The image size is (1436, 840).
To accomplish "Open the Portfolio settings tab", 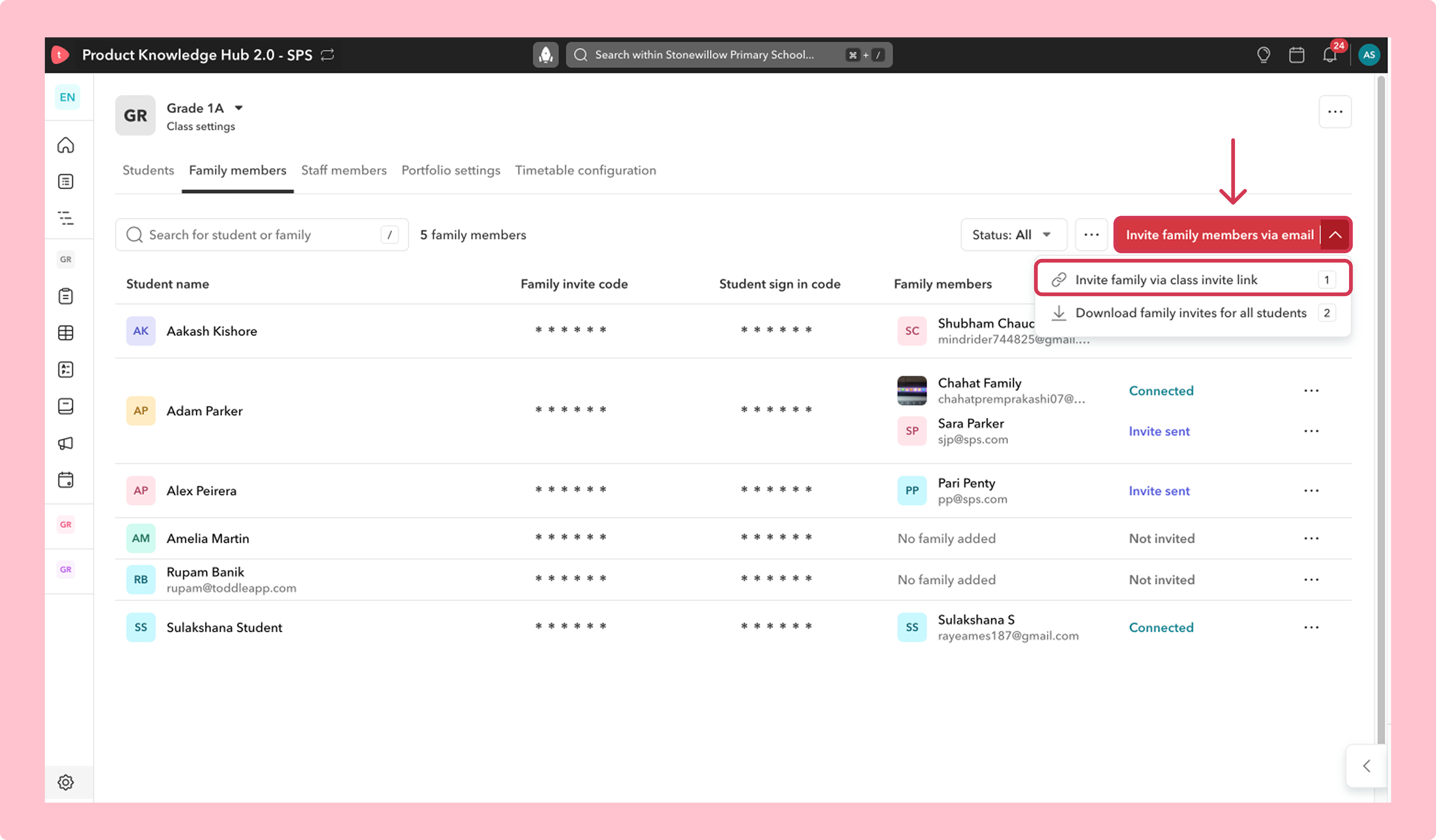I will (451, 170).
